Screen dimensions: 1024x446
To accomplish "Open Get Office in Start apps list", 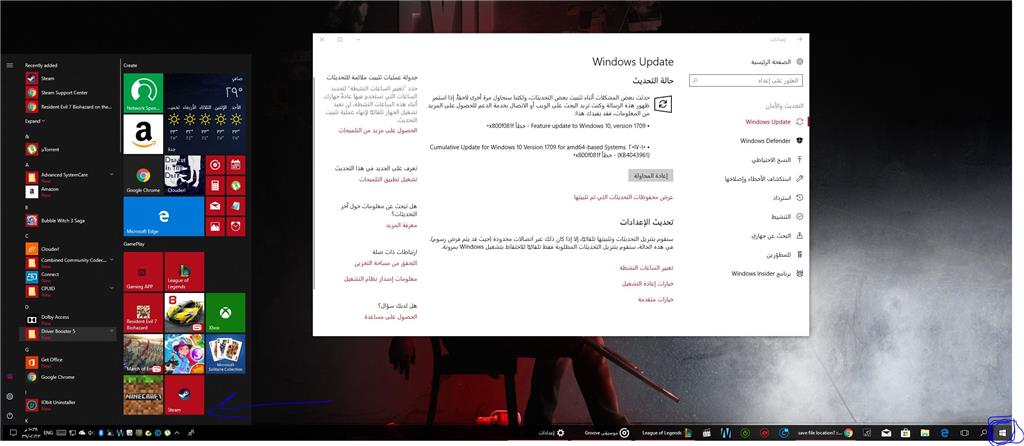I will [68, 361].
